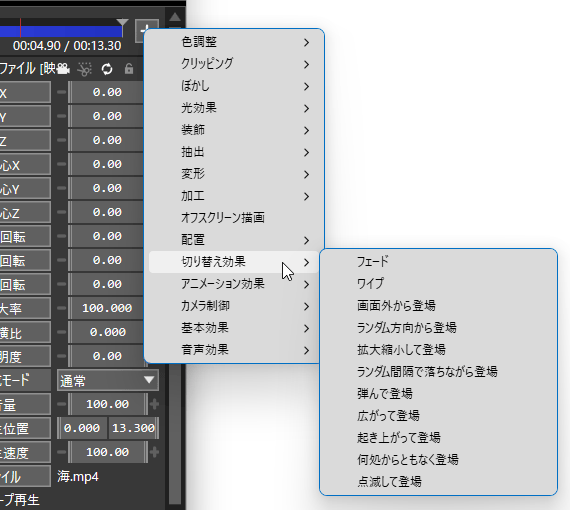Click the playback start field 0.000
Screen dimensions: 570x510
(82, 428)
